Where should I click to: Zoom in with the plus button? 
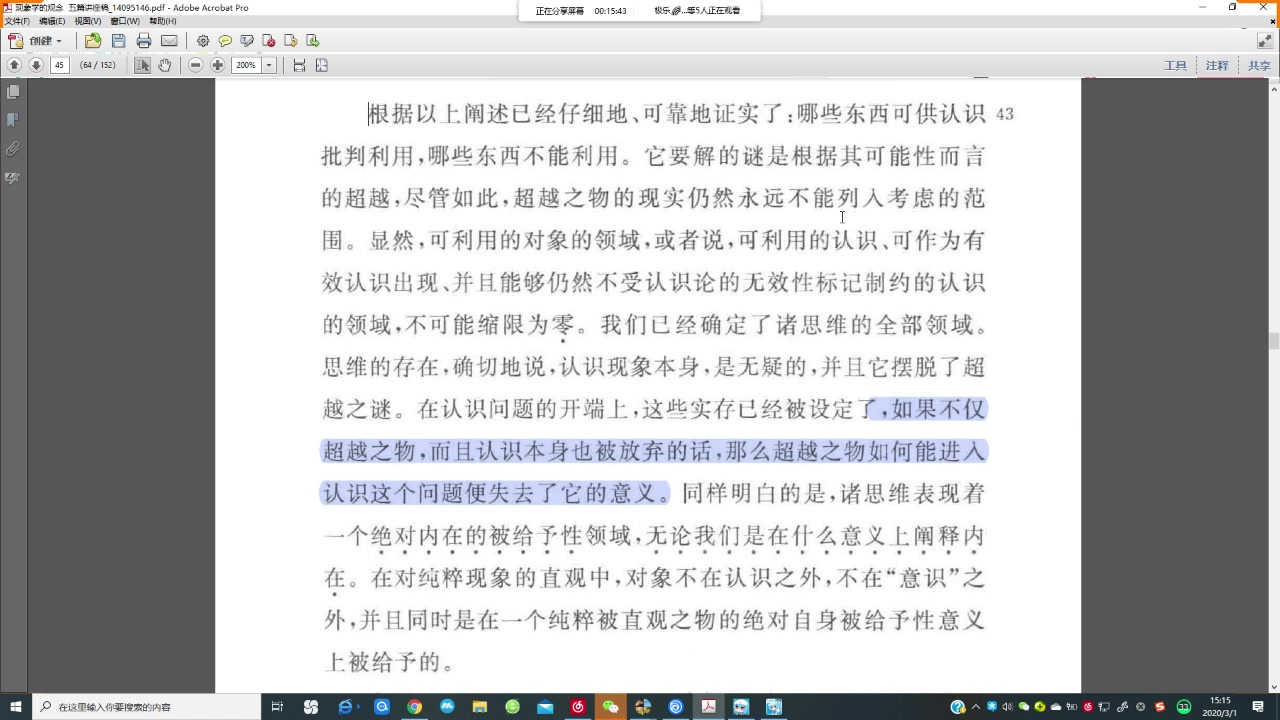218,65
